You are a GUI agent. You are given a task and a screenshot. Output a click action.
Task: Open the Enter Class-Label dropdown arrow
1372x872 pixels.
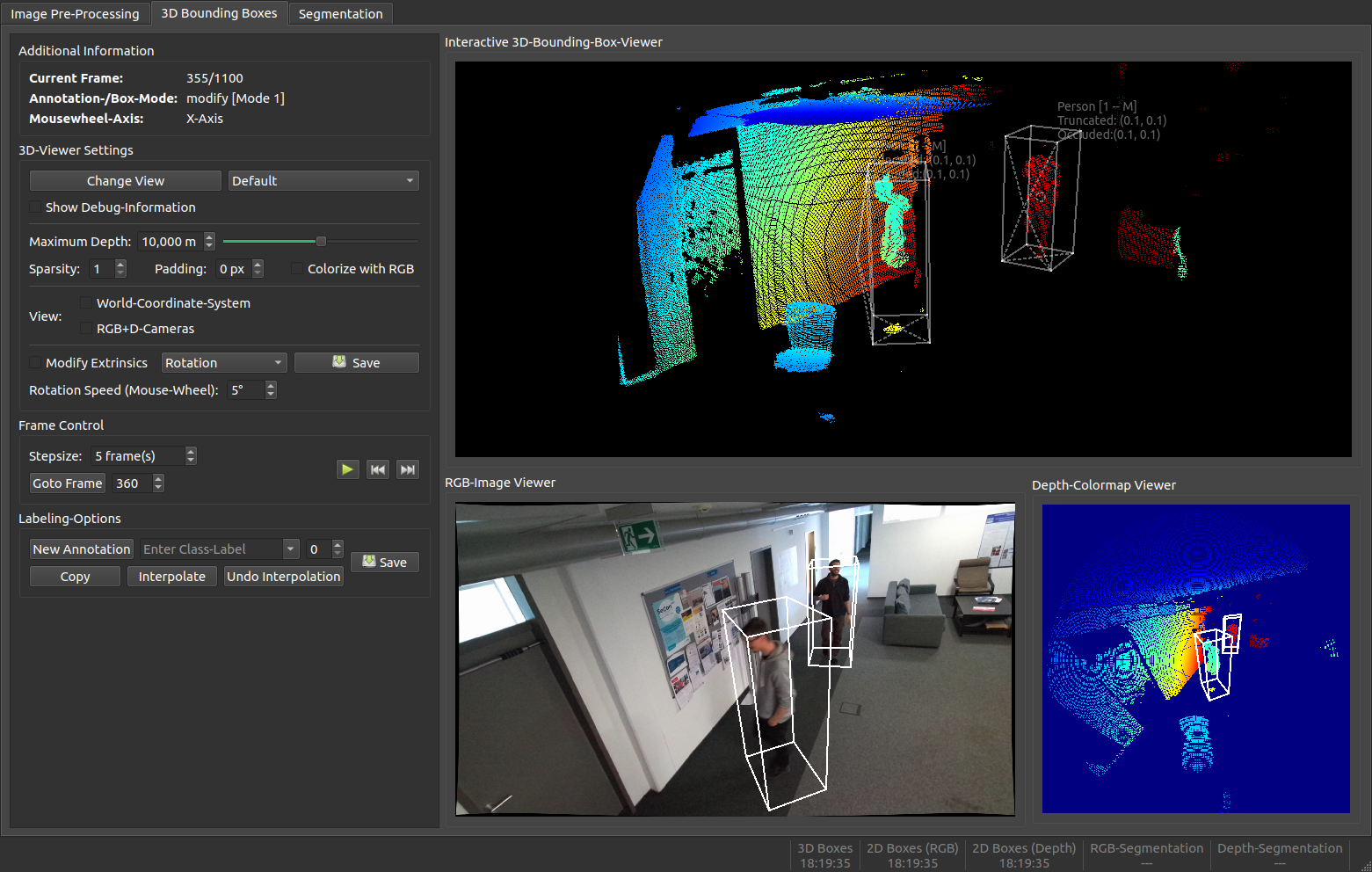[291, 549]
